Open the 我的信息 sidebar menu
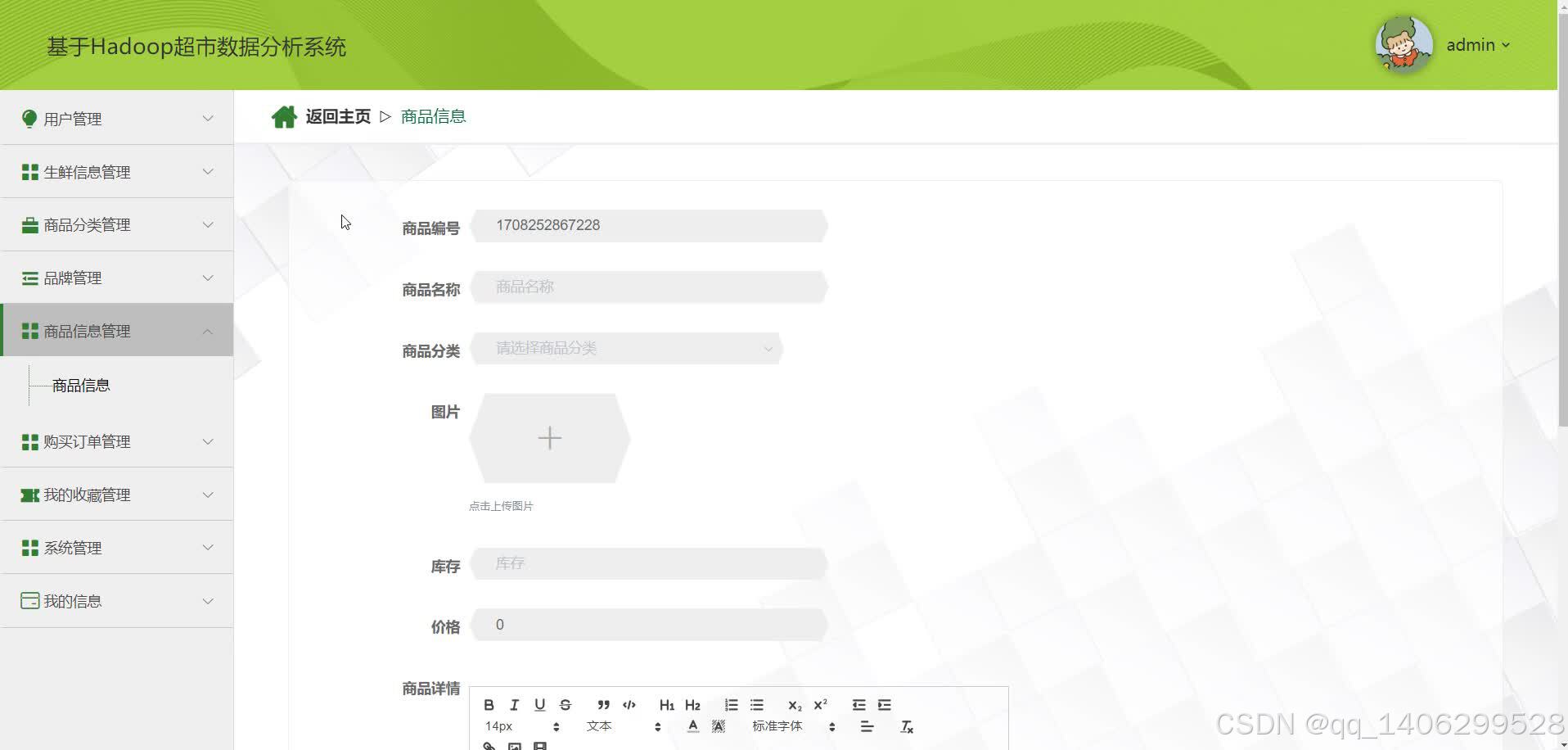 [x=117, y=601]
